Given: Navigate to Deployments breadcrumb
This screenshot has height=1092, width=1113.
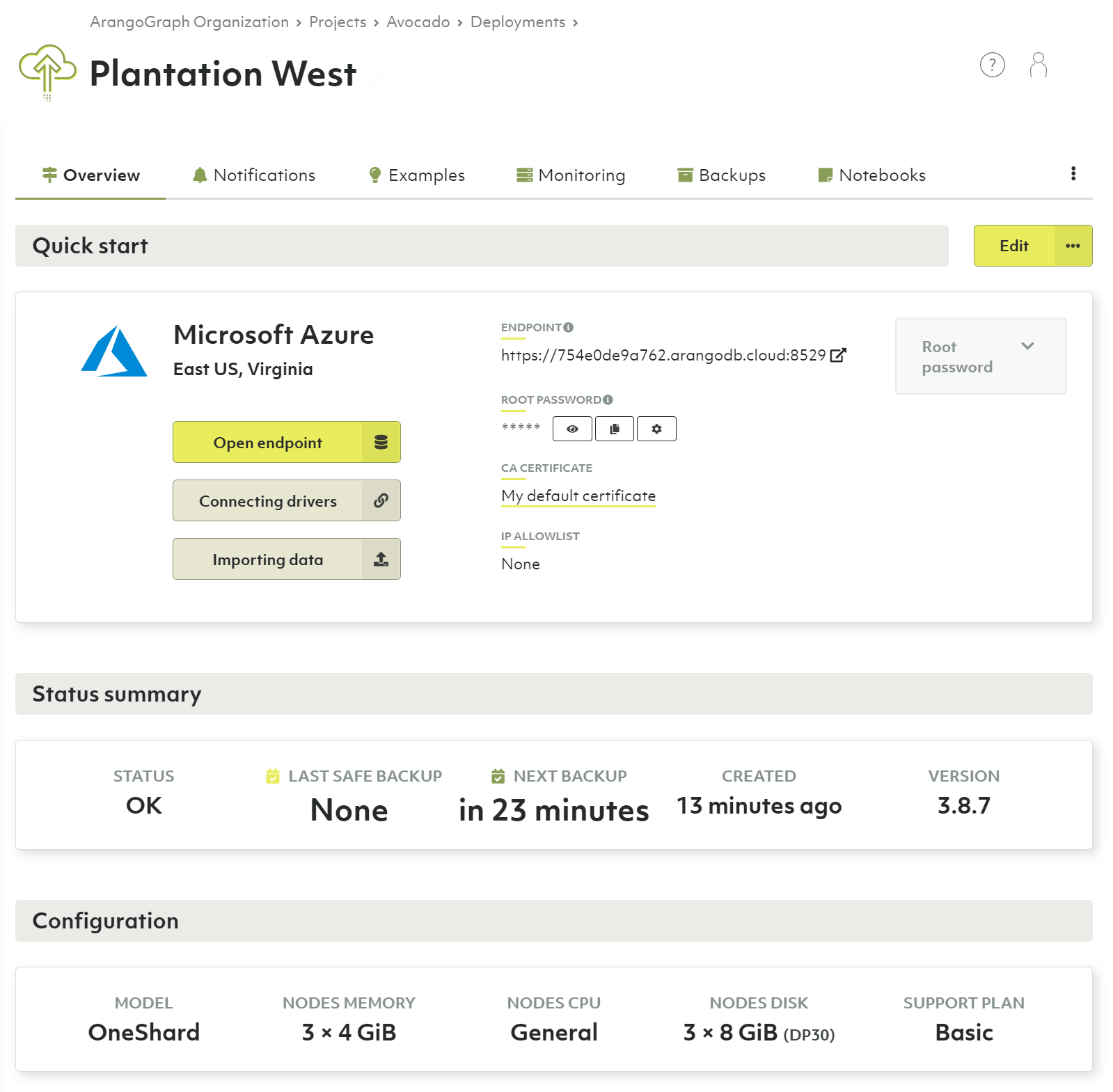Looking at the screenshot, I should [518, 22].
